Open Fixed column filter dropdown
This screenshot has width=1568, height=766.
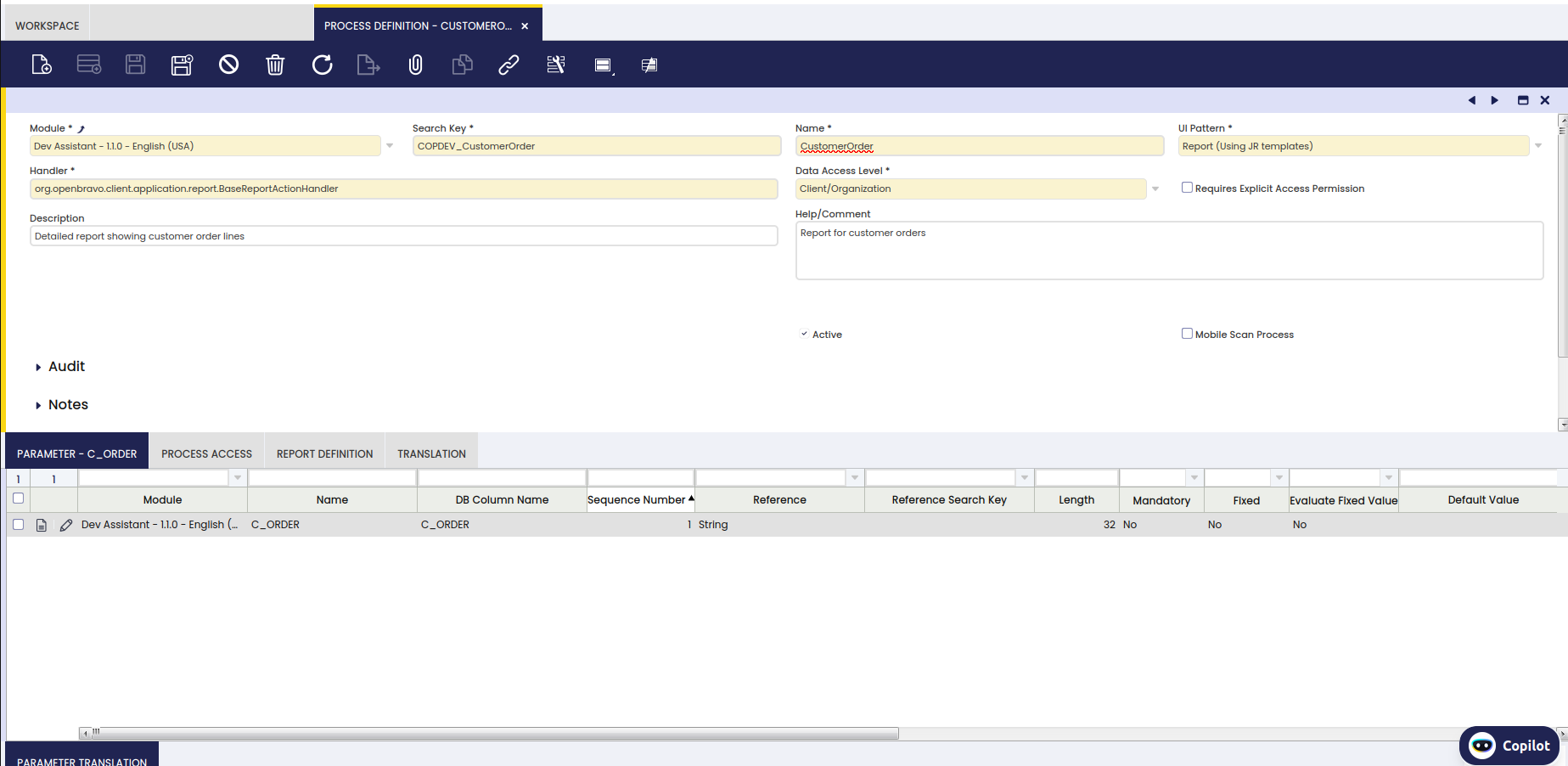tap(1279, 478)
